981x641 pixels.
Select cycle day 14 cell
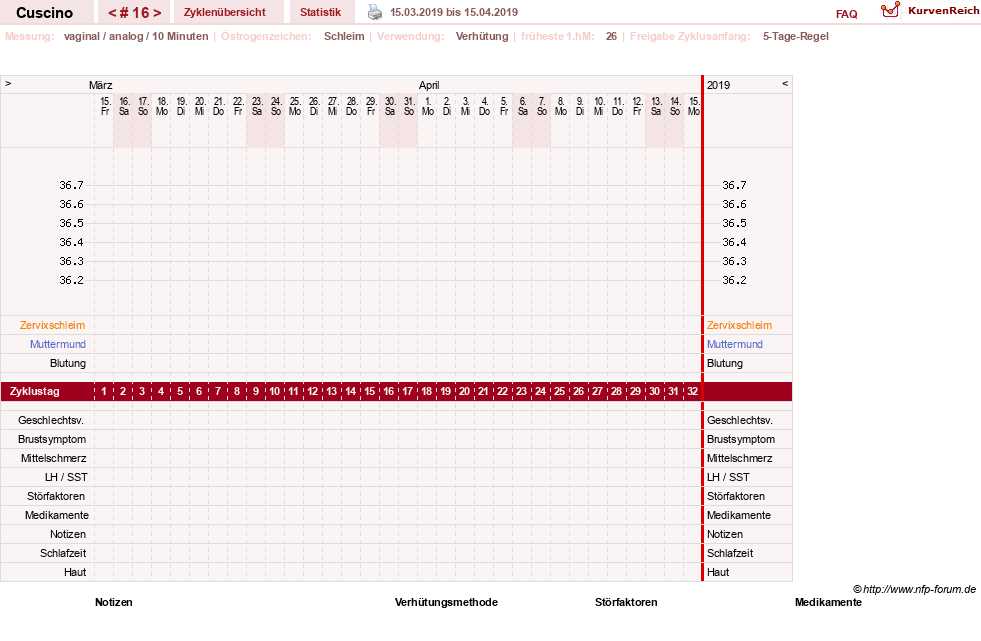pos(351,391)
